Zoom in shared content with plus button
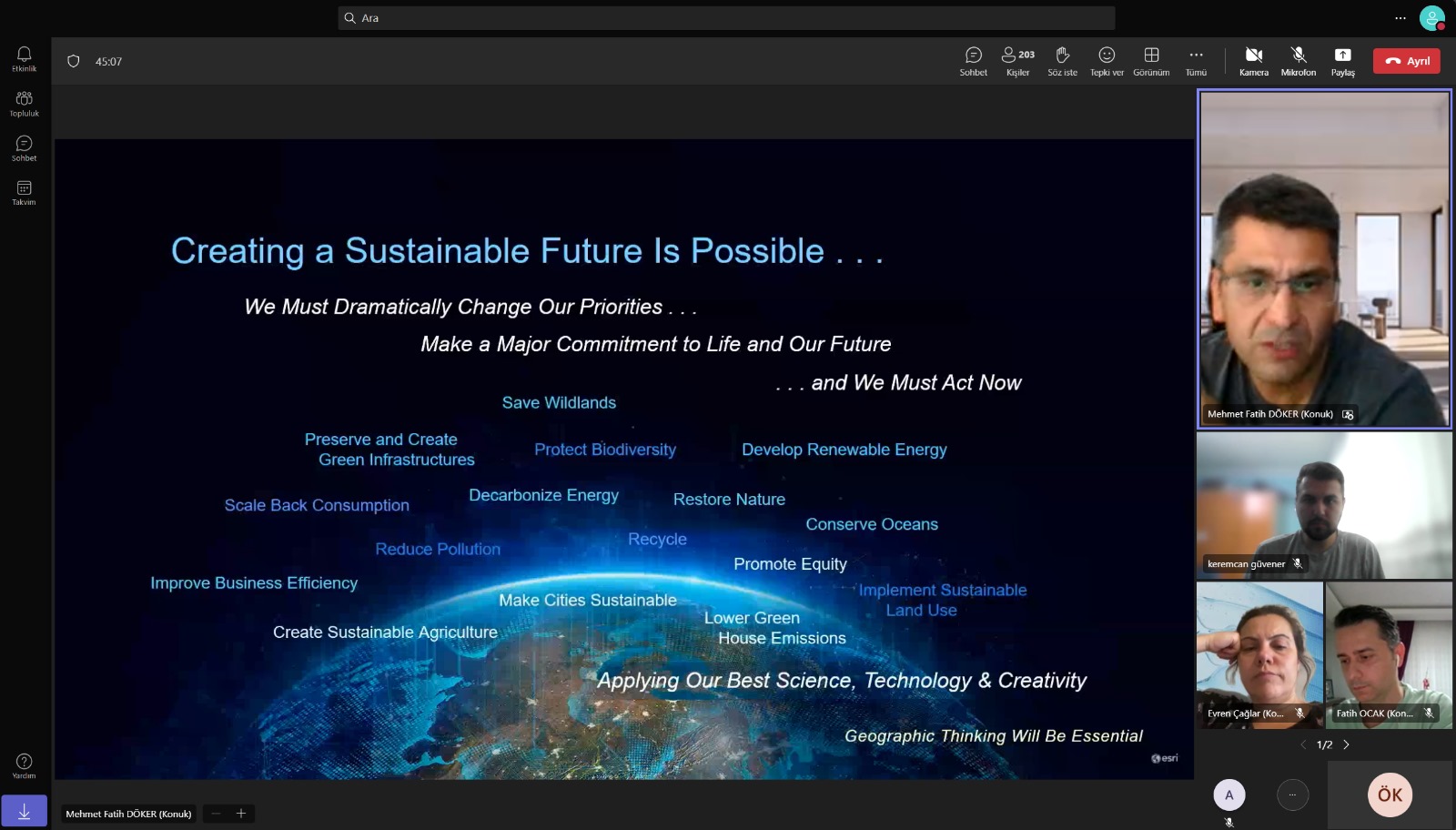This screenshot has height=830, width=1456. pos(241,814)
